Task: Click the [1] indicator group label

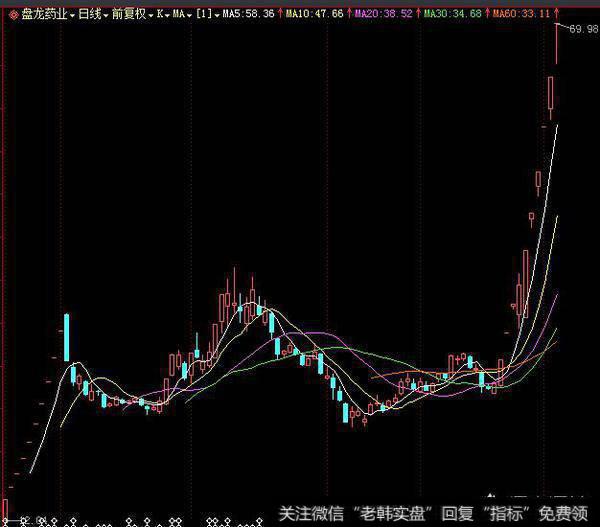Action: [203, 15]
